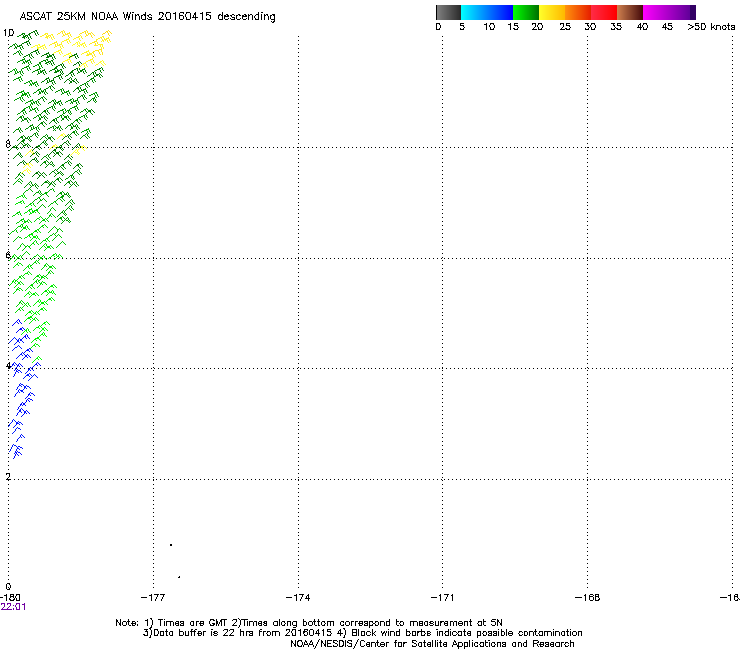Viewport: 740px width, 650px height.
Task: Pick the brown 35-40 knots color scale segment
Action: [x=630, y=12]
